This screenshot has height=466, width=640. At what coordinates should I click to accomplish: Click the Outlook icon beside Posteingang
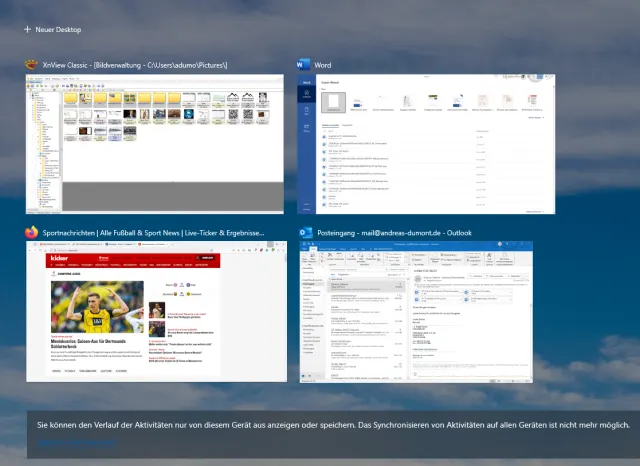[303, 233]
